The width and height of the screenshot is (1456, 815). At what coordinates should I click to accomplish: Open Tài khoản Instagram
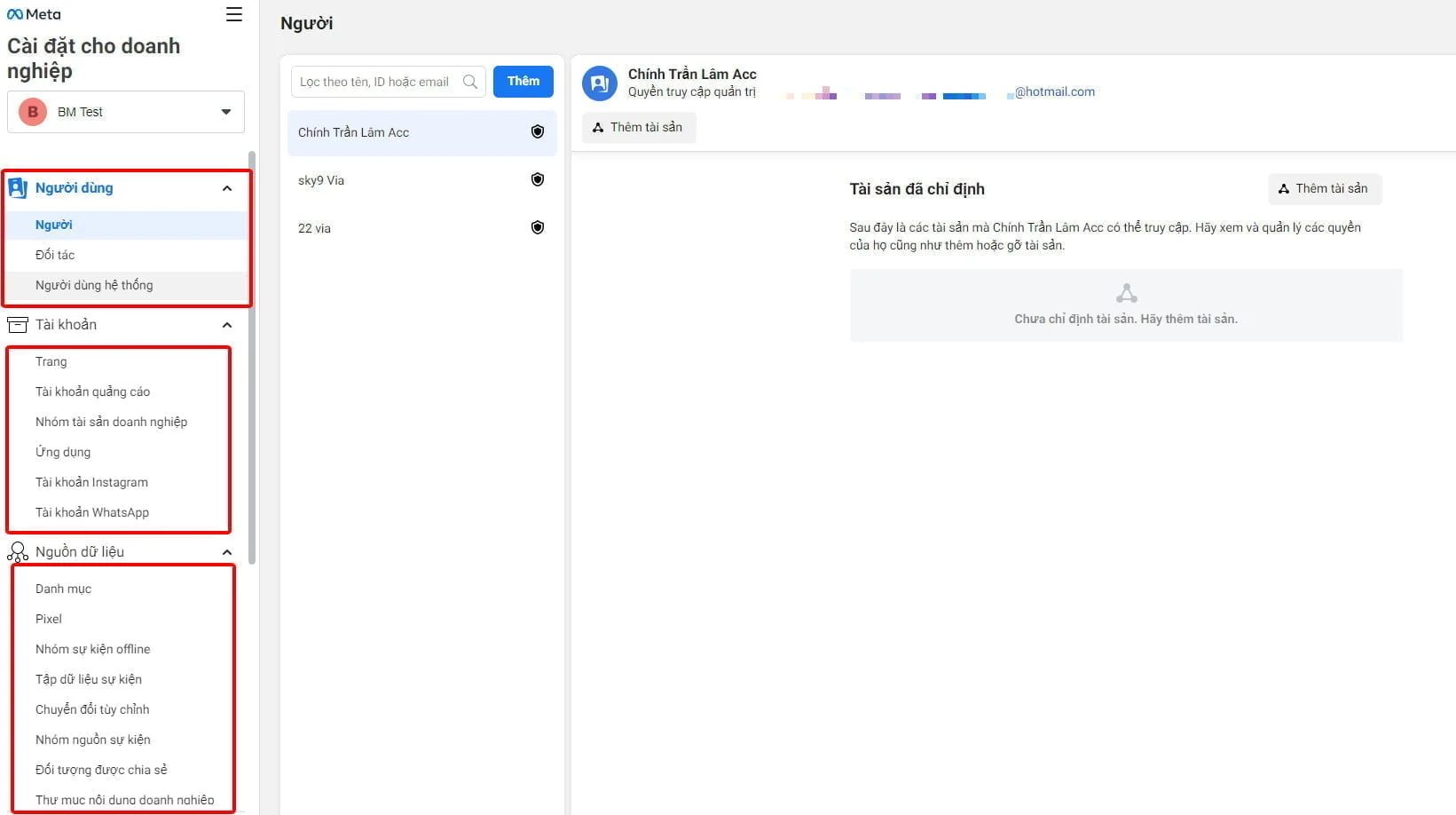(x=91, y=482)
